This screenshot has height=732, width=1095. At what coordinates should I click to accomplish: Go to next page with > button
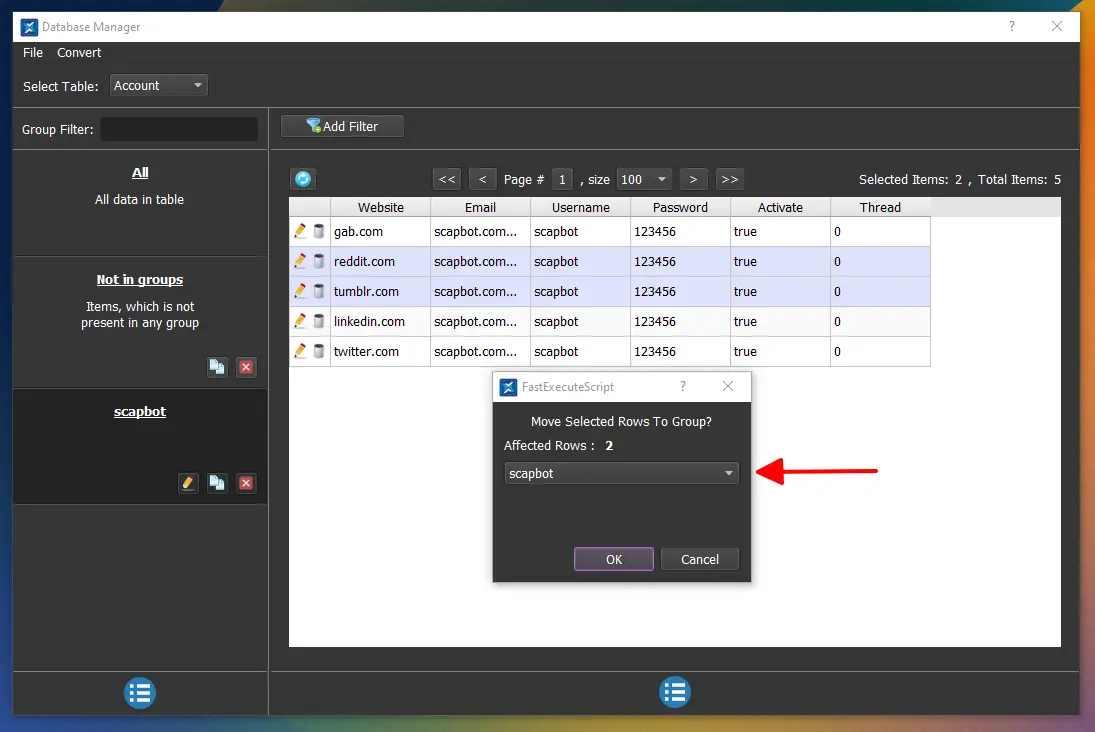point(693,180)
